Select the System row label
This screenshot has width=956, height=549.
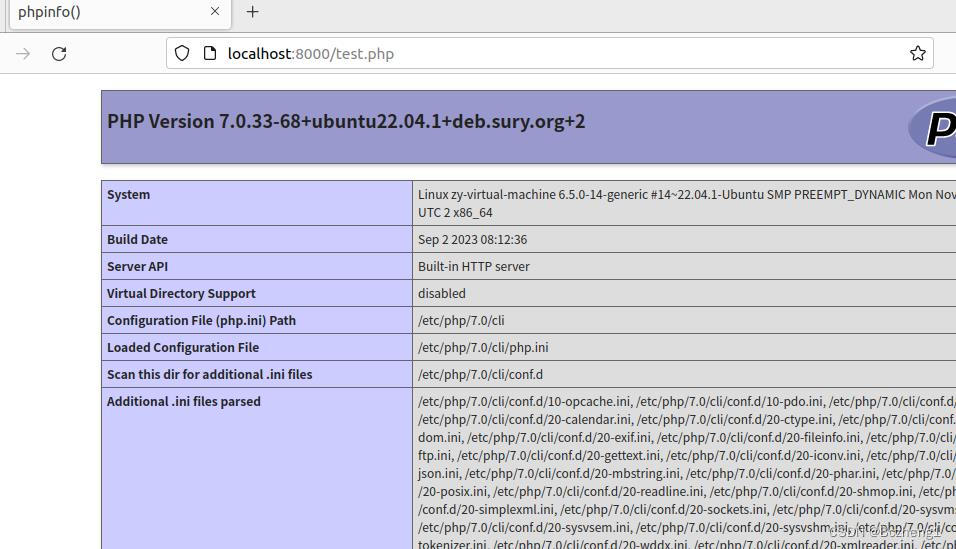tap(129, 195)
